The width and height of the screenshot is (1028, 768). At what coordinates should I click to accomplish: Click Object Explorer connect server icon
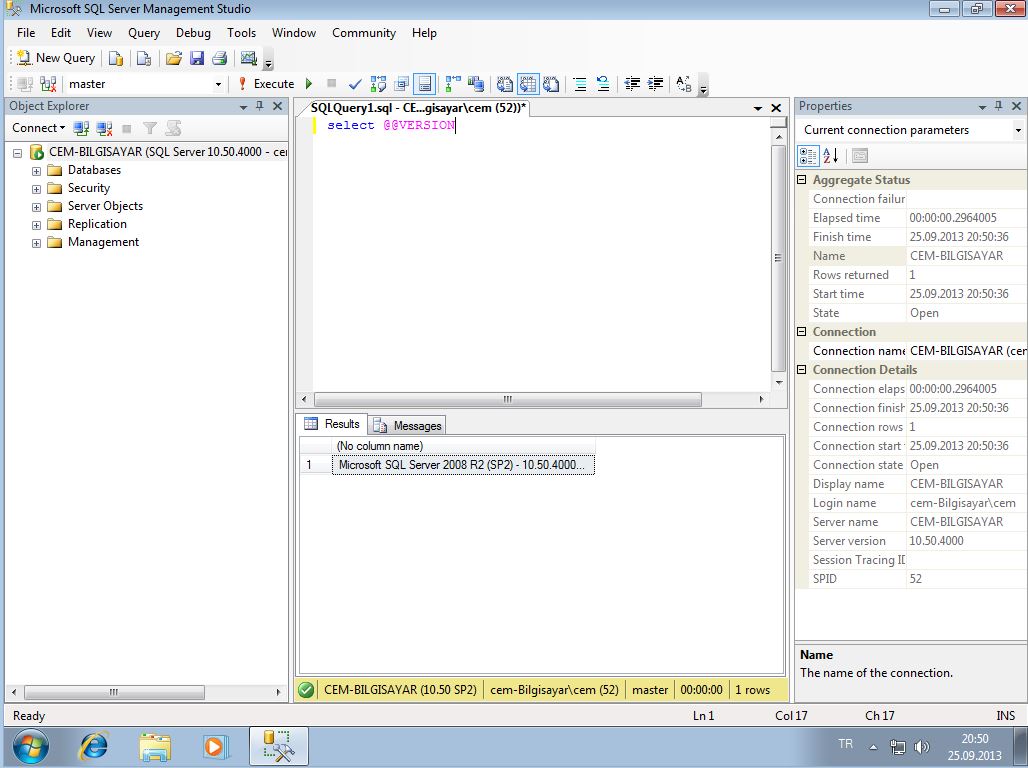(x=81, y=129)
